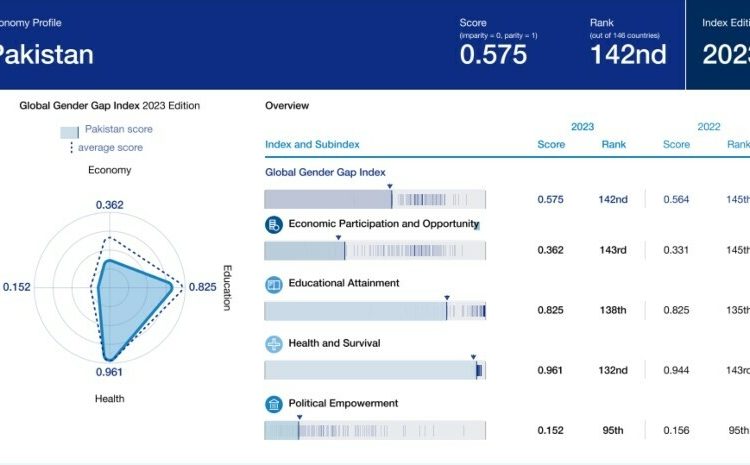The width and height of the screenshot is (750, 465).
Task: Click the 2022 year column heading
Action: coord(709,127)
